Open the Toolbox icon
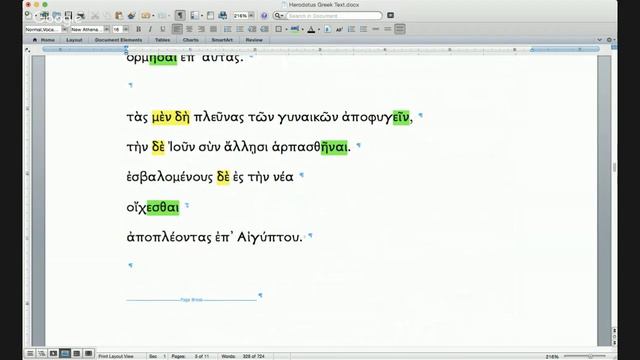The image size is (640, 360). (210, 16)
